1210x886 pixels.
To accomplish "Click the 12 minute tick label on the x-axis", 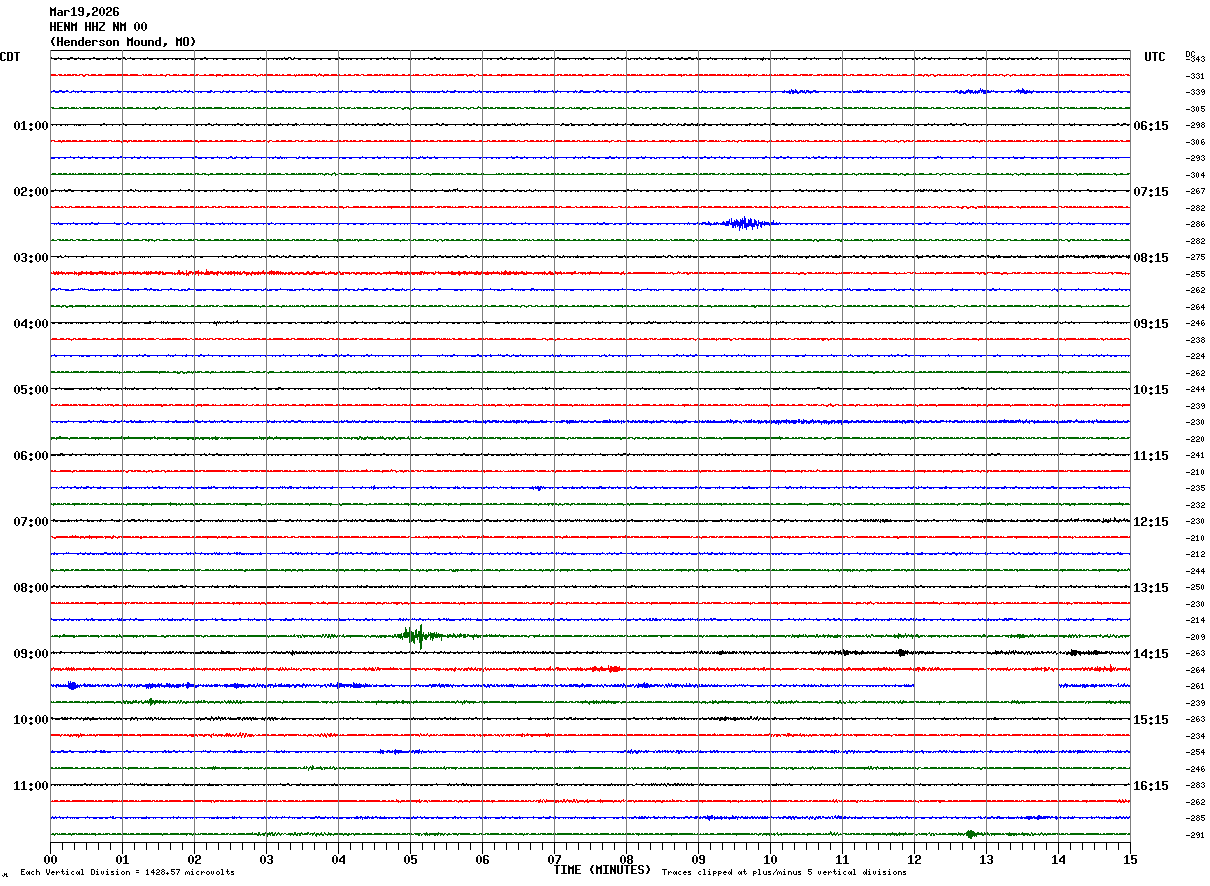I will [x=914, y=860].
